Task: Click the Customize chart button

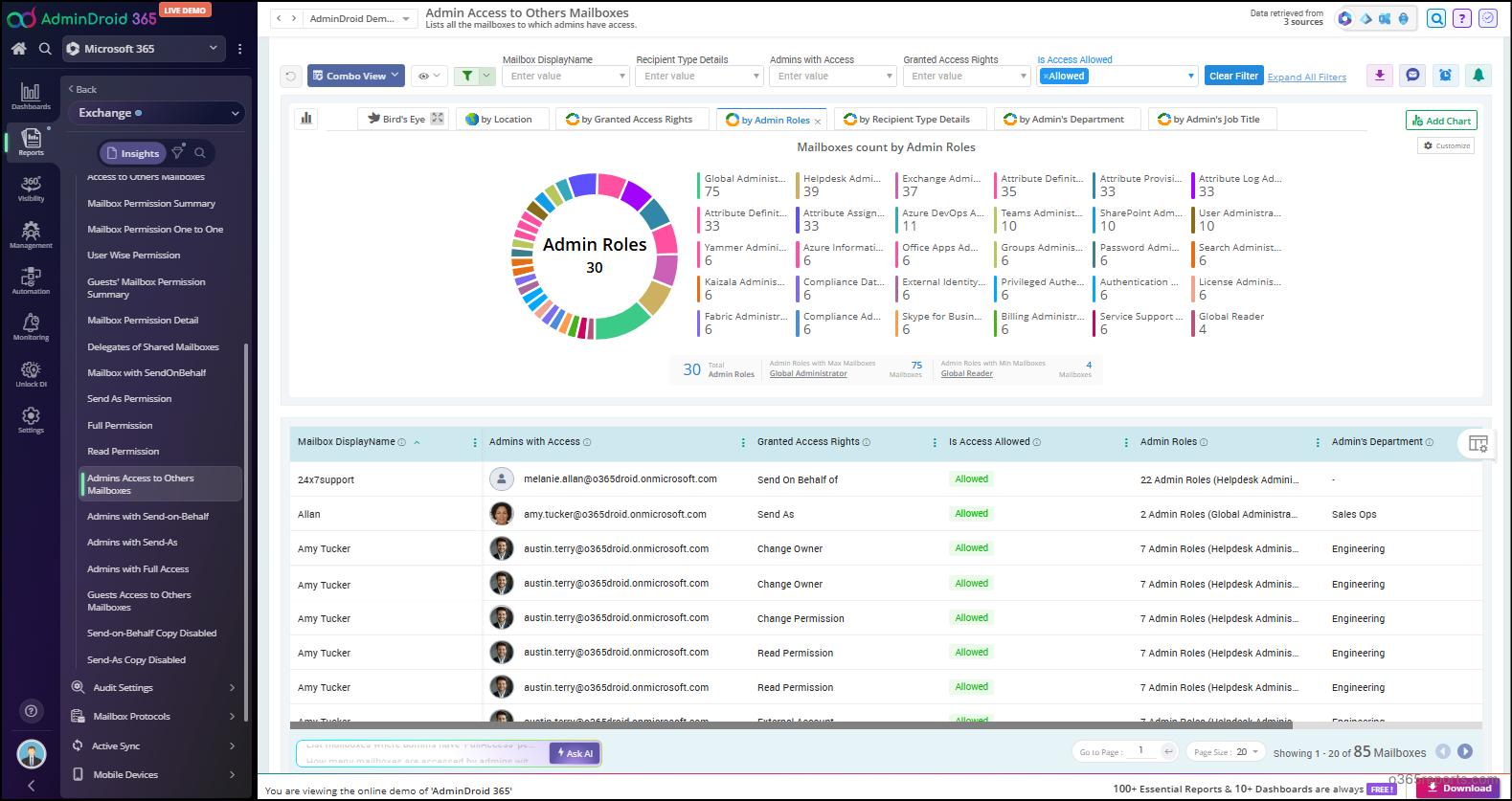Action: tap(1446, 145)
